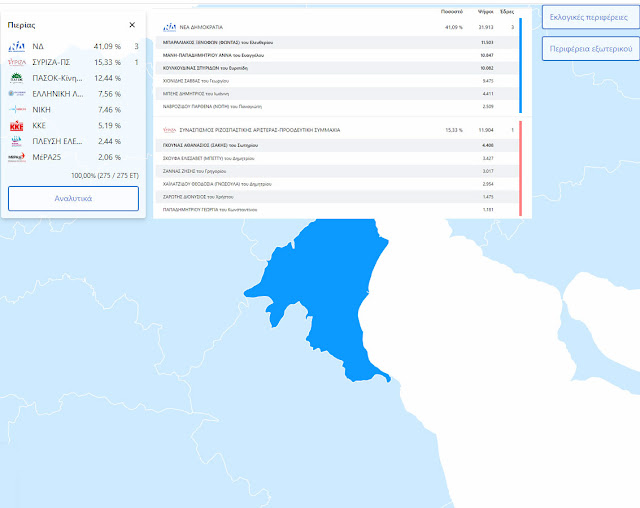Click the ΝΕΑ ΔΗΜΟΚΡΑΤΙΑ logo in details table
The width and height of the screenshot is (640, 508).
click(x=169, y=27)
